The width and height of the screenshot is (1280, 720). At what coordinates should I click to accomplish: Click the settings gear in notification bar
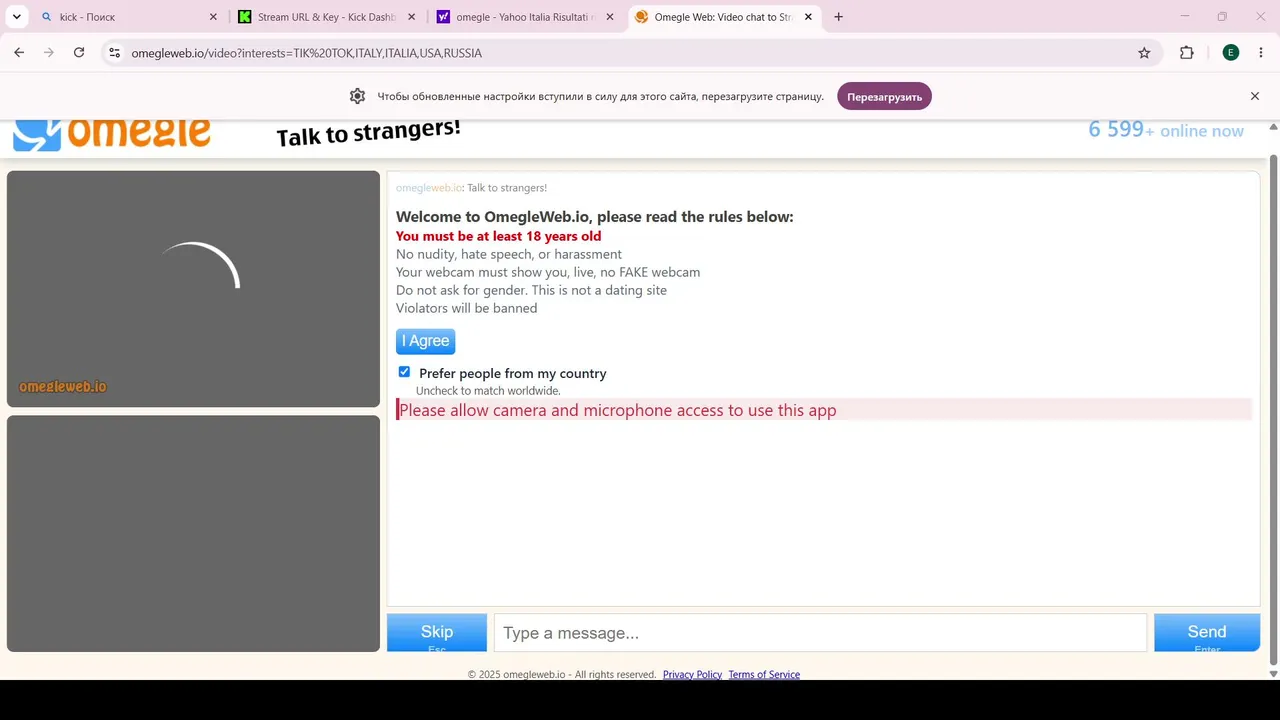click(x=357, y=97)
